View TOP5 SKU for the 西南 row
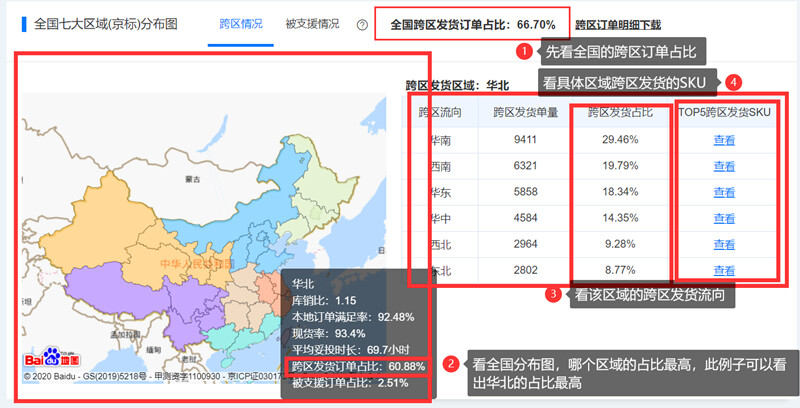 pos(724,166)
